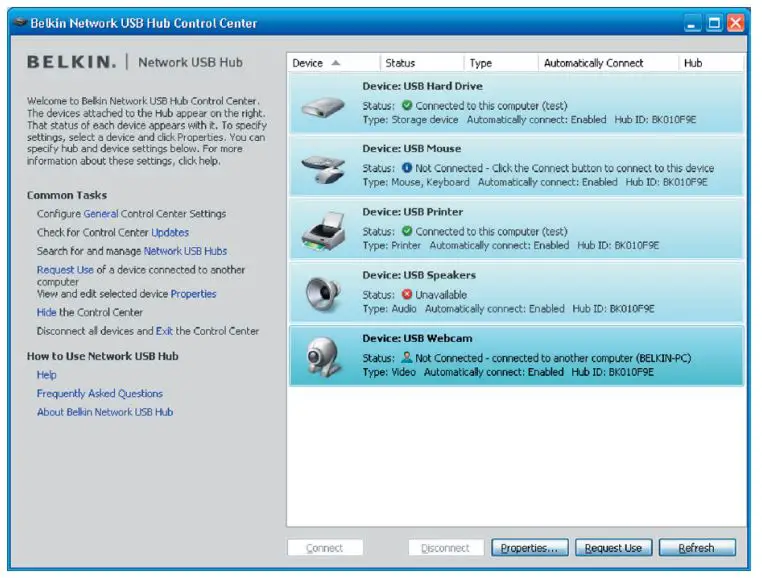Click webcam status 'connected to another computer (BELKIN-PC)'
The height and width of the screenshot is (578, 762).
point(591,358)
